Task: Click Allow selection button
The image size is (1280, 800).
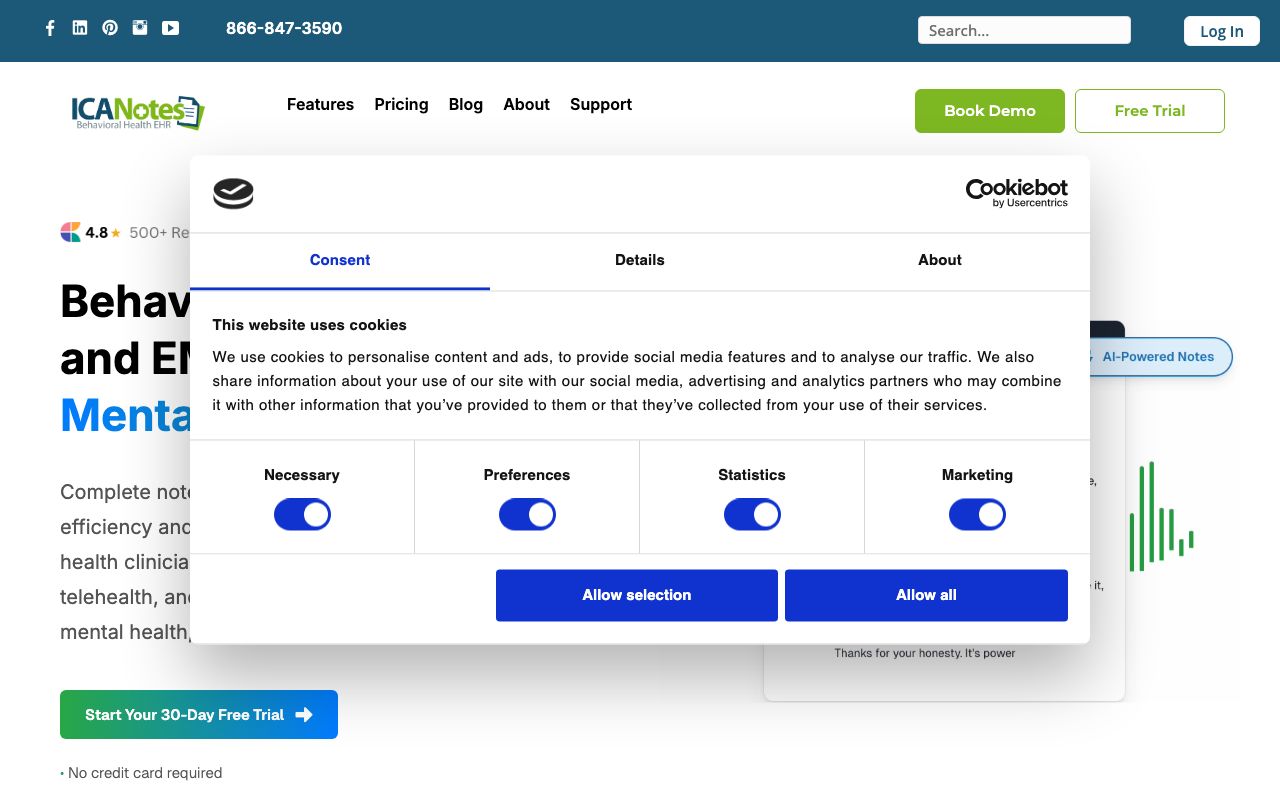Action: point(637,595)
